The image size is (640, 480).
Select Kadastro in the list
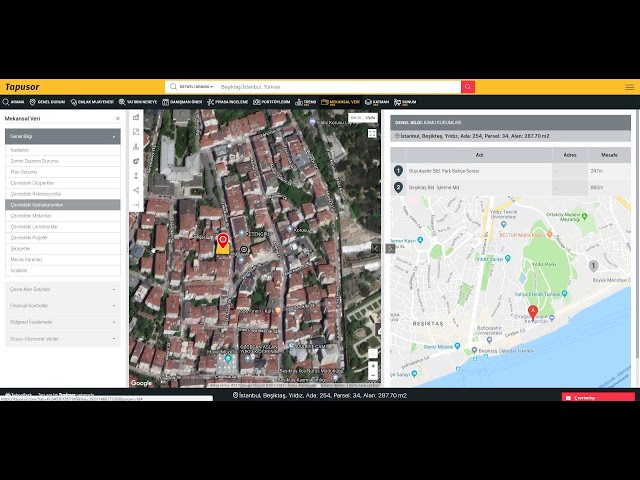(x=62, y=150)
